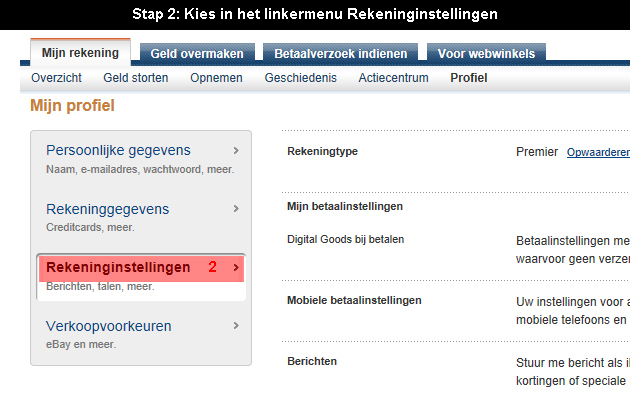
Task: Select Geld storten in submenu
Action: click(136, 78)
